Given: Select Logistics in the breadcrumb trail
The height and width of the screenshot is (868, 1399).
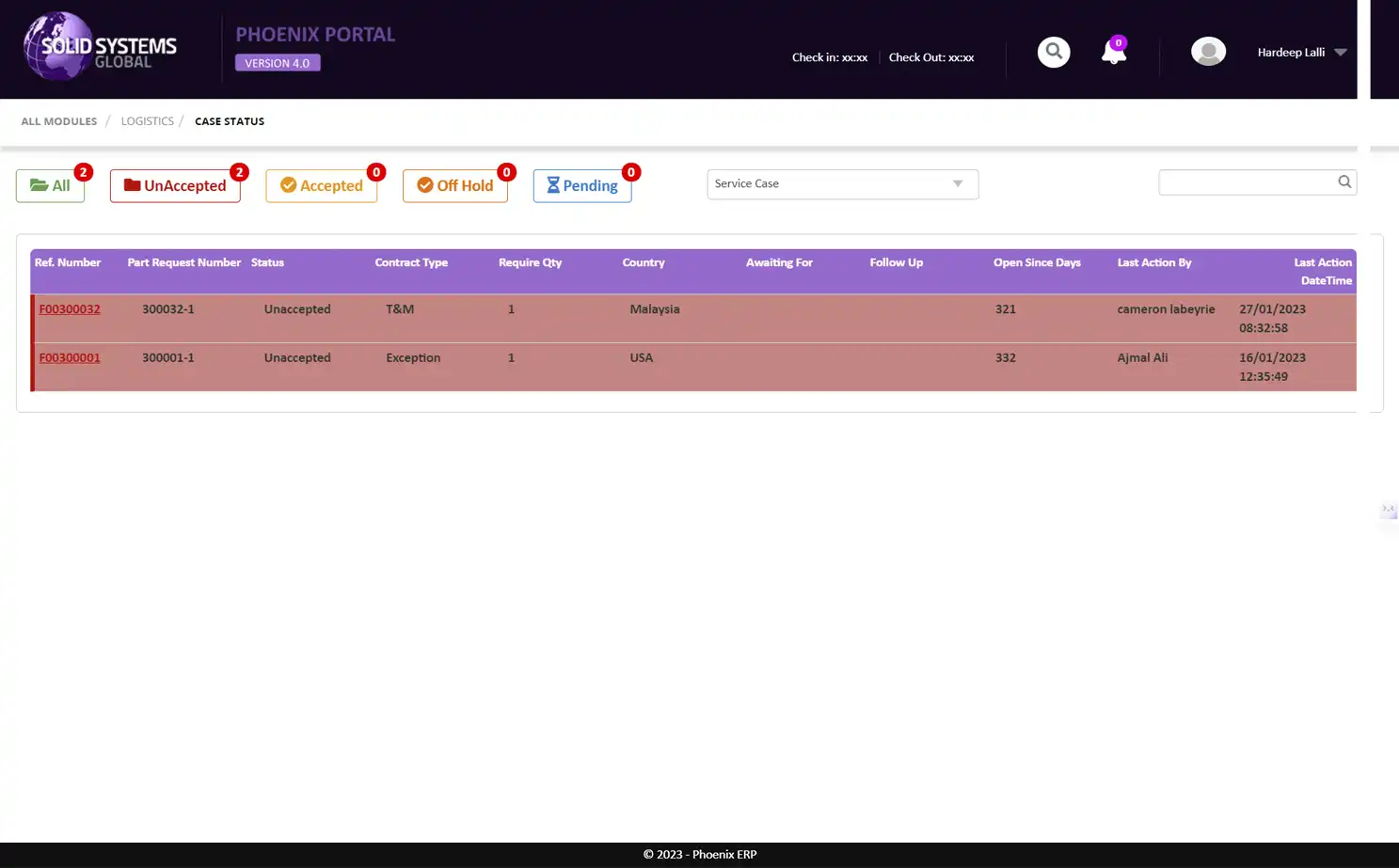Looking at the screenshot, I should [x=147, y=120].
